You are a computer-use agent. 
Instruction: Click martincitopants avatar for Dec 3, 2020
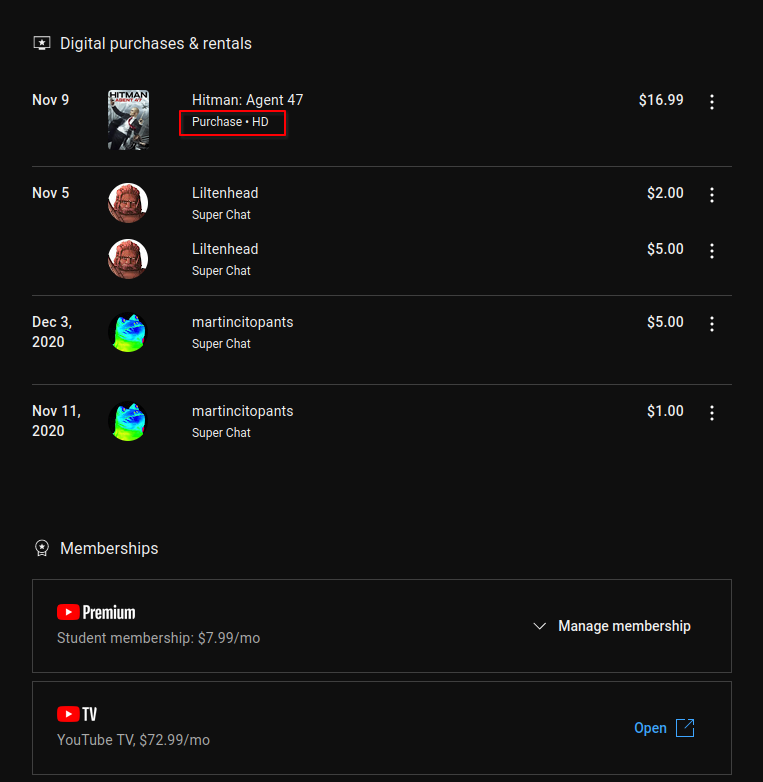pos(128,332)
